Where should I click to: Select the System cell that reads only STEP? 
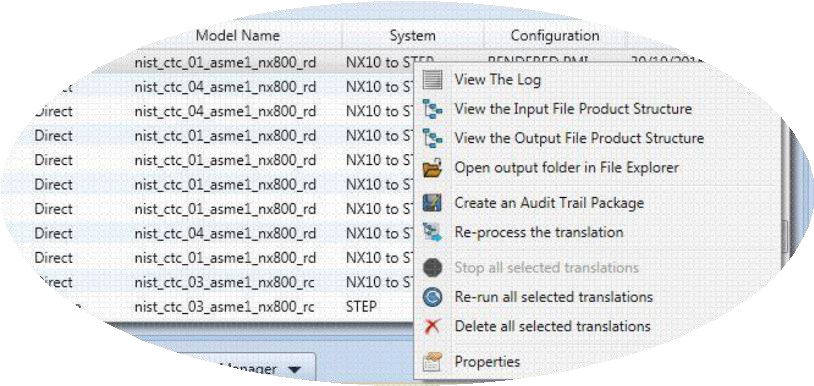(361, 307)
